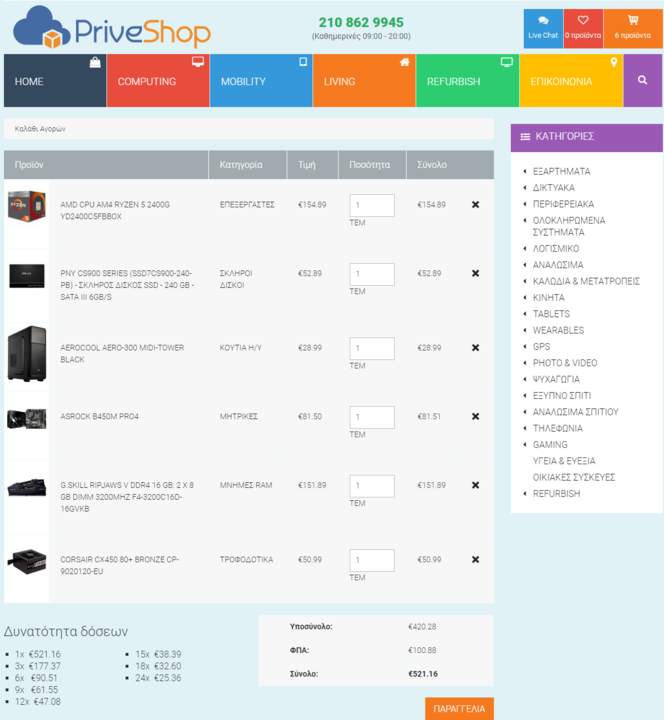Click ΜΝΗΜΕΣ RAM category link
This screenshot has width=664, height=720.
click(246, 485)
